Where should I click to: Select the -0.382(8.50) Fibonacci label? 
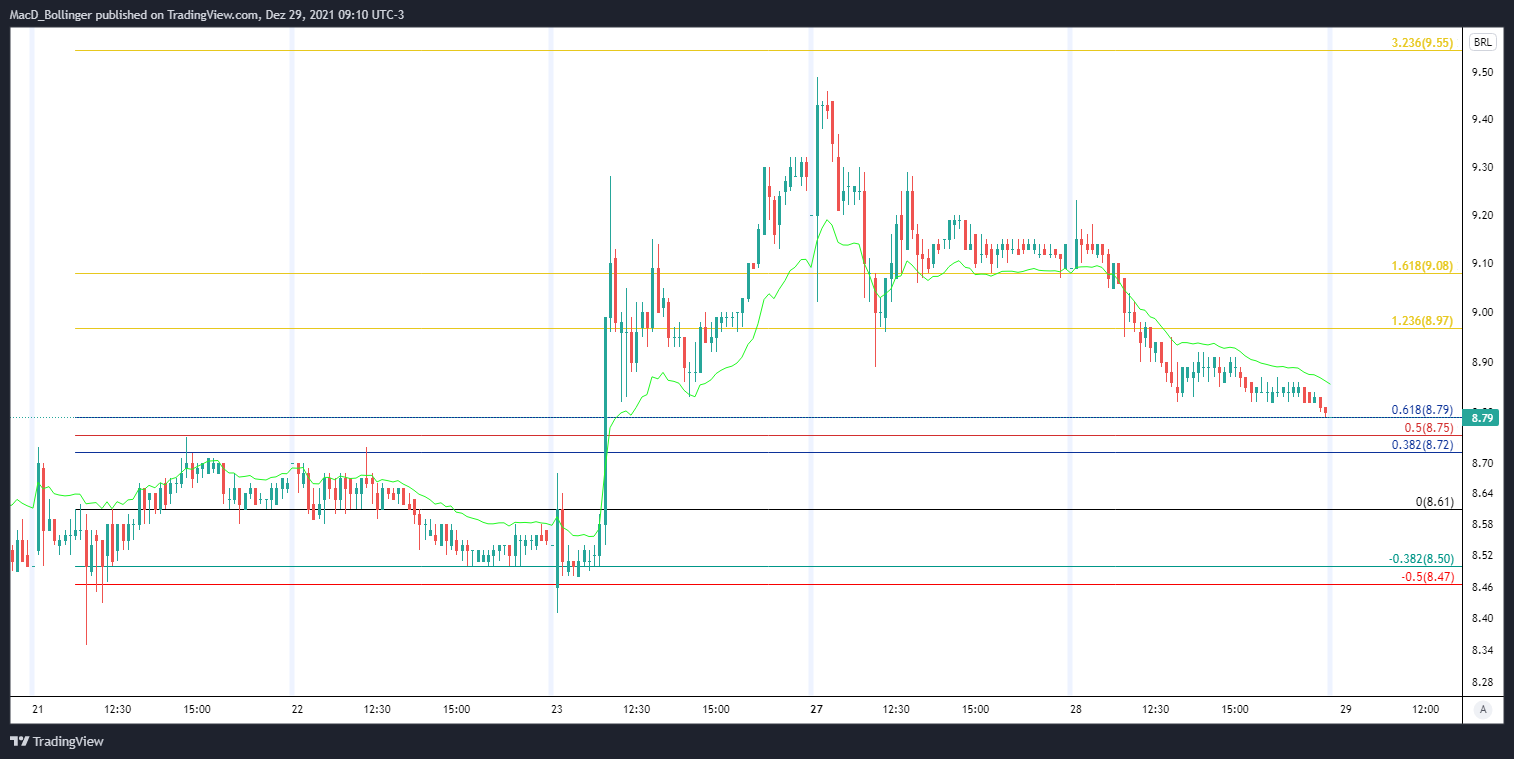coord(1421,559)
